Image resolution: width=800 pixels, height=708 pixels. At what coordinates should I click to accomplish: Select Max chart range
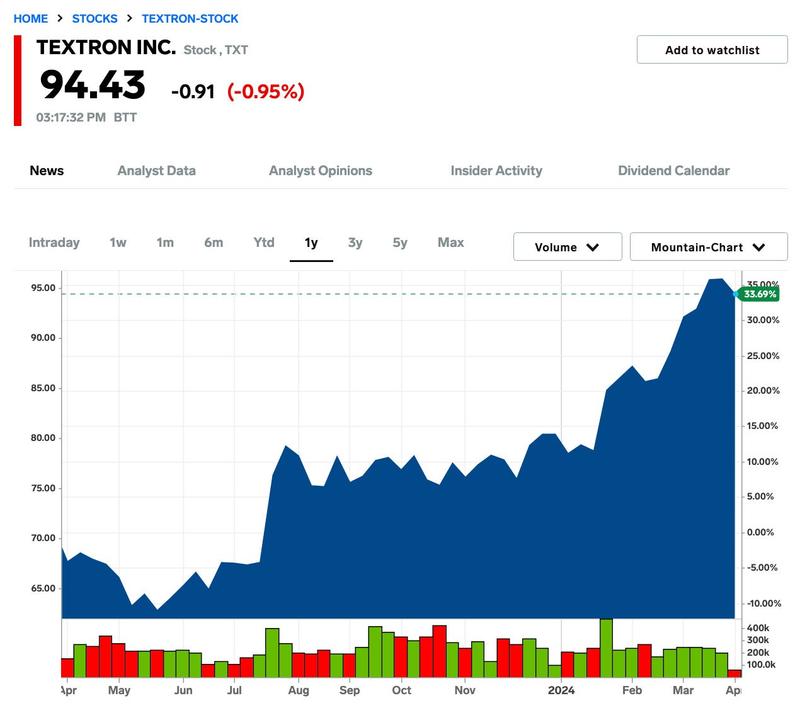tap(451, 242)
